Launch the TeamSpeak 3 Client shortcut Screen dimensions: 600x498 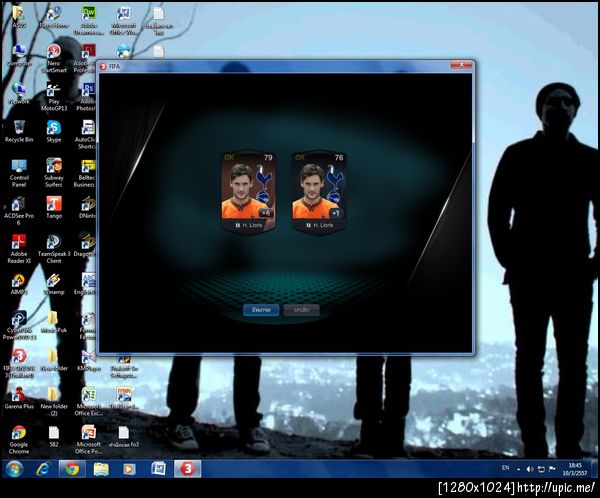[x=54, y=249]
